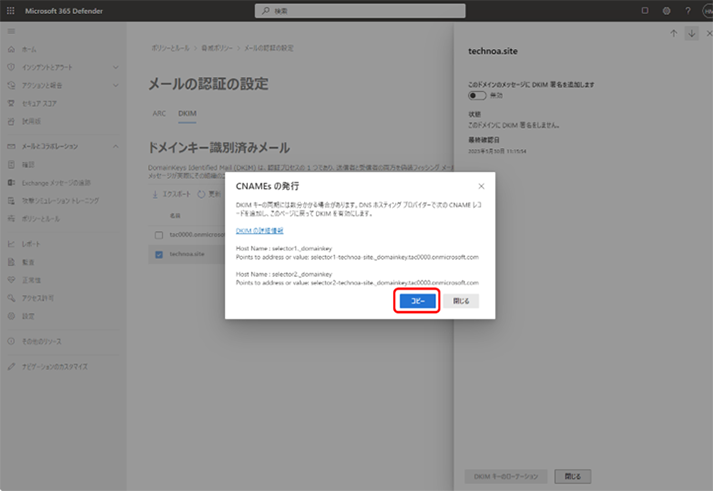The width and height of the screenshot is (713, 491).
Task: Click ポリシーとルール breadcrumb
Action: click(170, 48)
